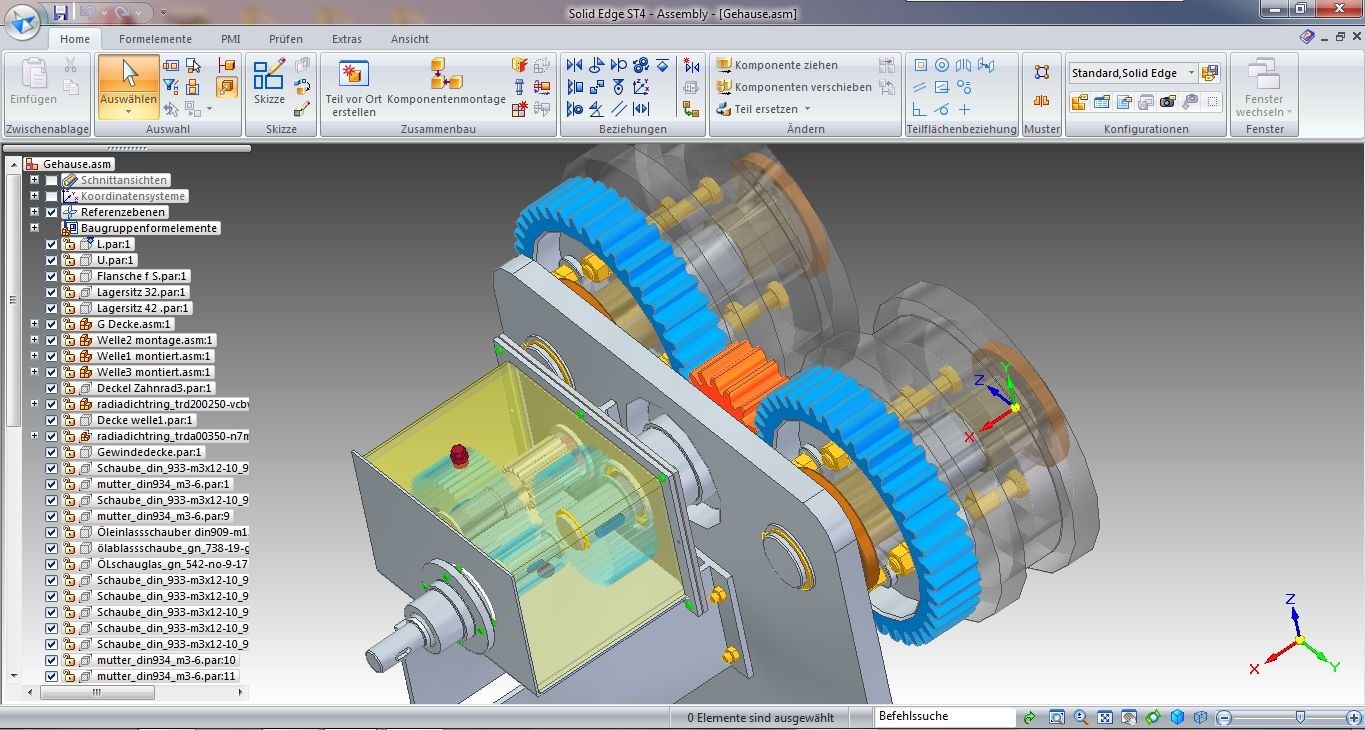The height and width of the screenshot is (730, 1365).
Task: Uncheck the Referenzebenen checkbox
Action: (x=52, y=212)
